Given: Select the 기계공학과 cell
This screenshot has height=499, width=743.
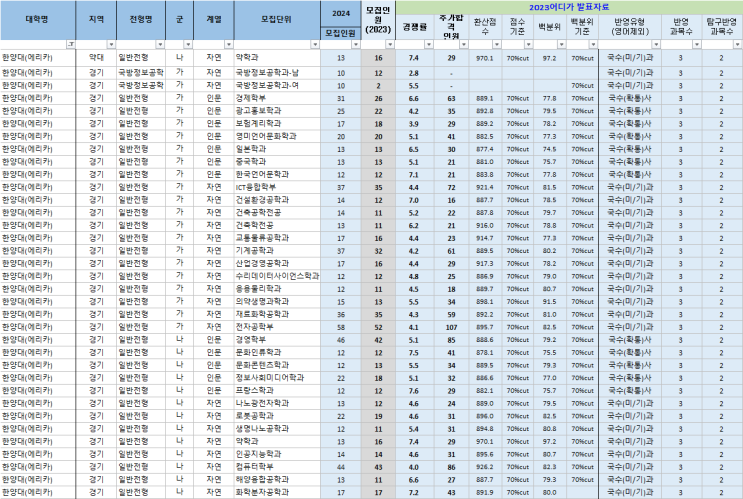Looking at the screenshot, I should coord(277,251).
